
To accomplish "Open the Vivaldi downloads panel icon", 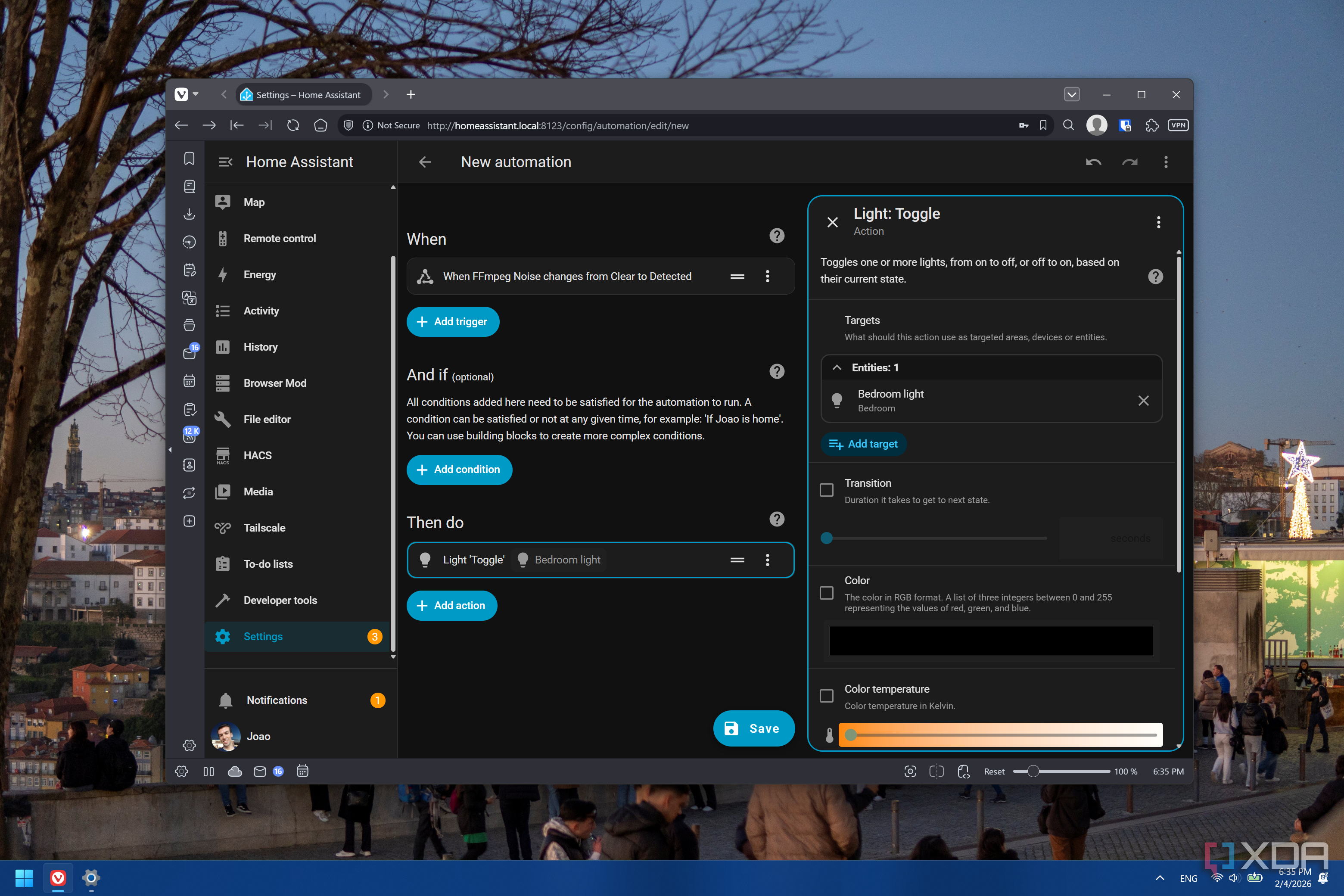I will [189, 214].
